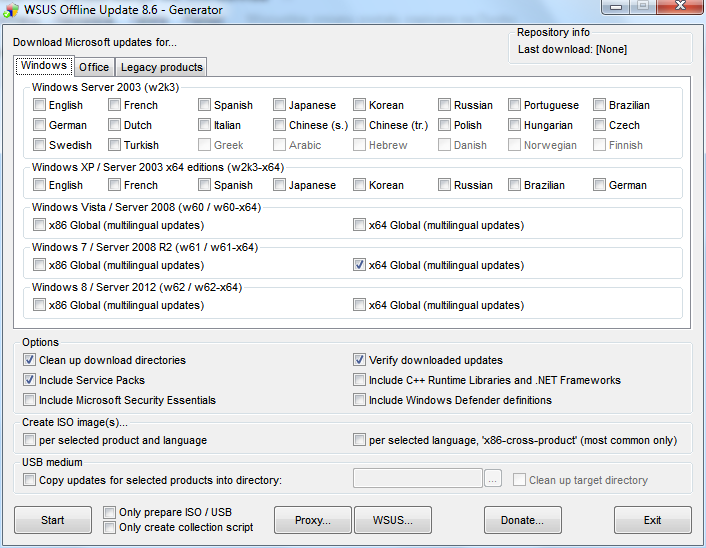Image resolution: width=706 pixels, height=548 pixels.
Task: Check ISO per selected language x86-cross-product
Action: (x=359, y=440)
